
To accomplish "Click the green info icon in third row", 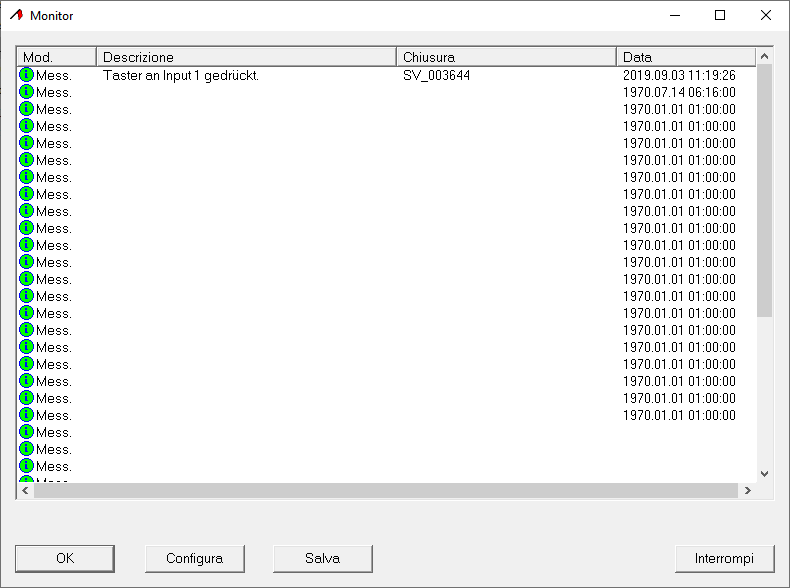I will (x=27, y=109).
